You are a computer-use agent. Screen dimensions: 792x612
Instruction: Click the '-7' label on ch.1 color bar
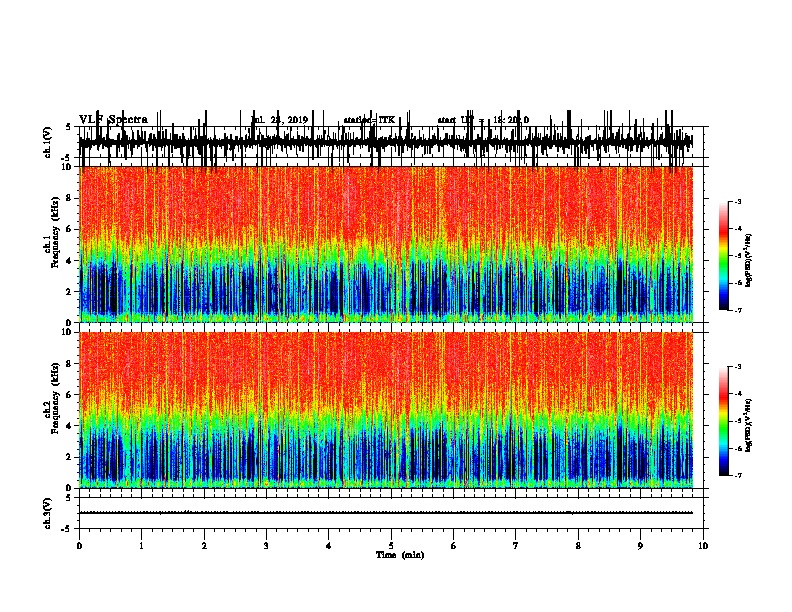pos(737,310)
